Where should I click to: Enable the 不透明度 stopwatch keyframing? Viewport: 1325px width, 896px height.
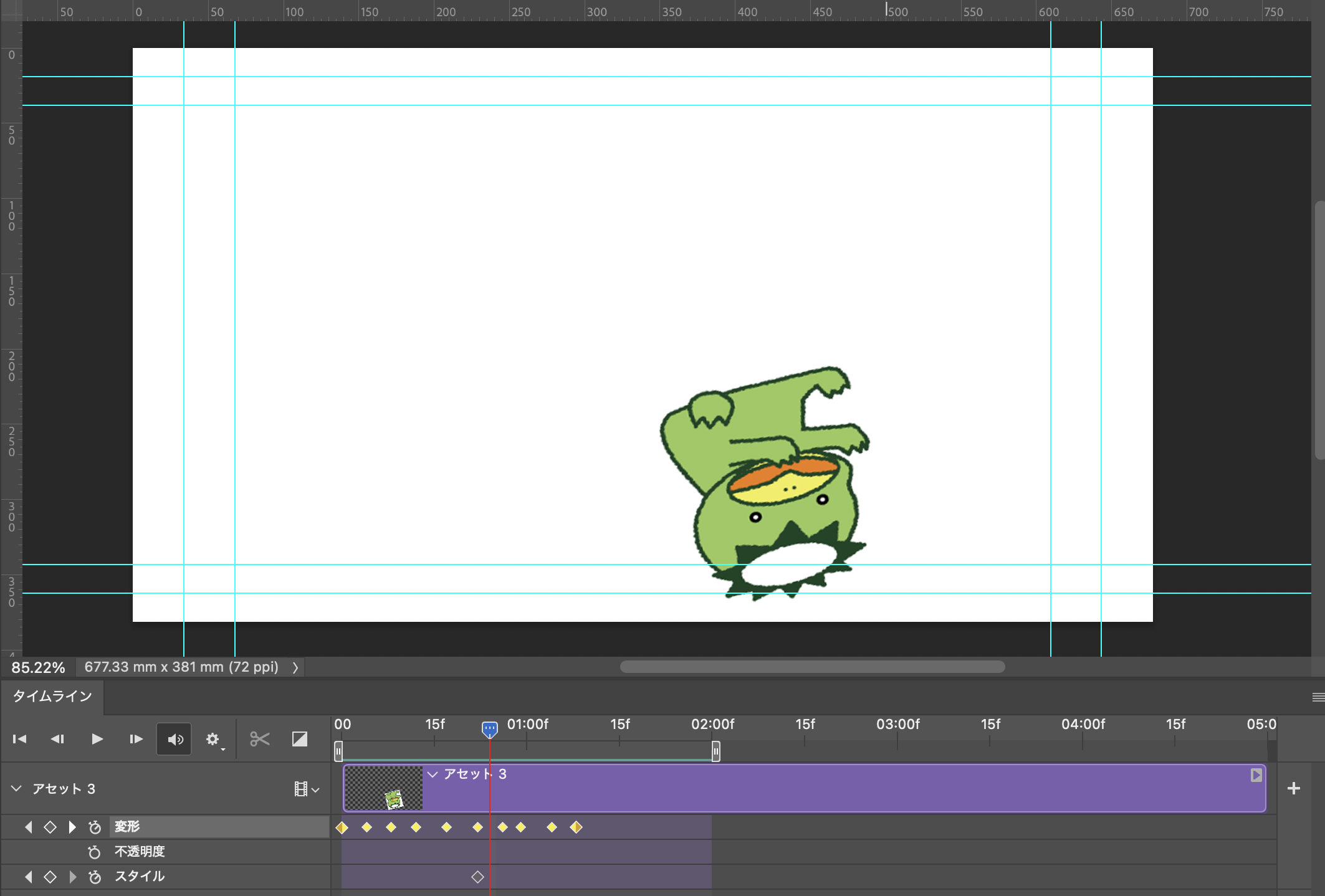click(95, 852)
